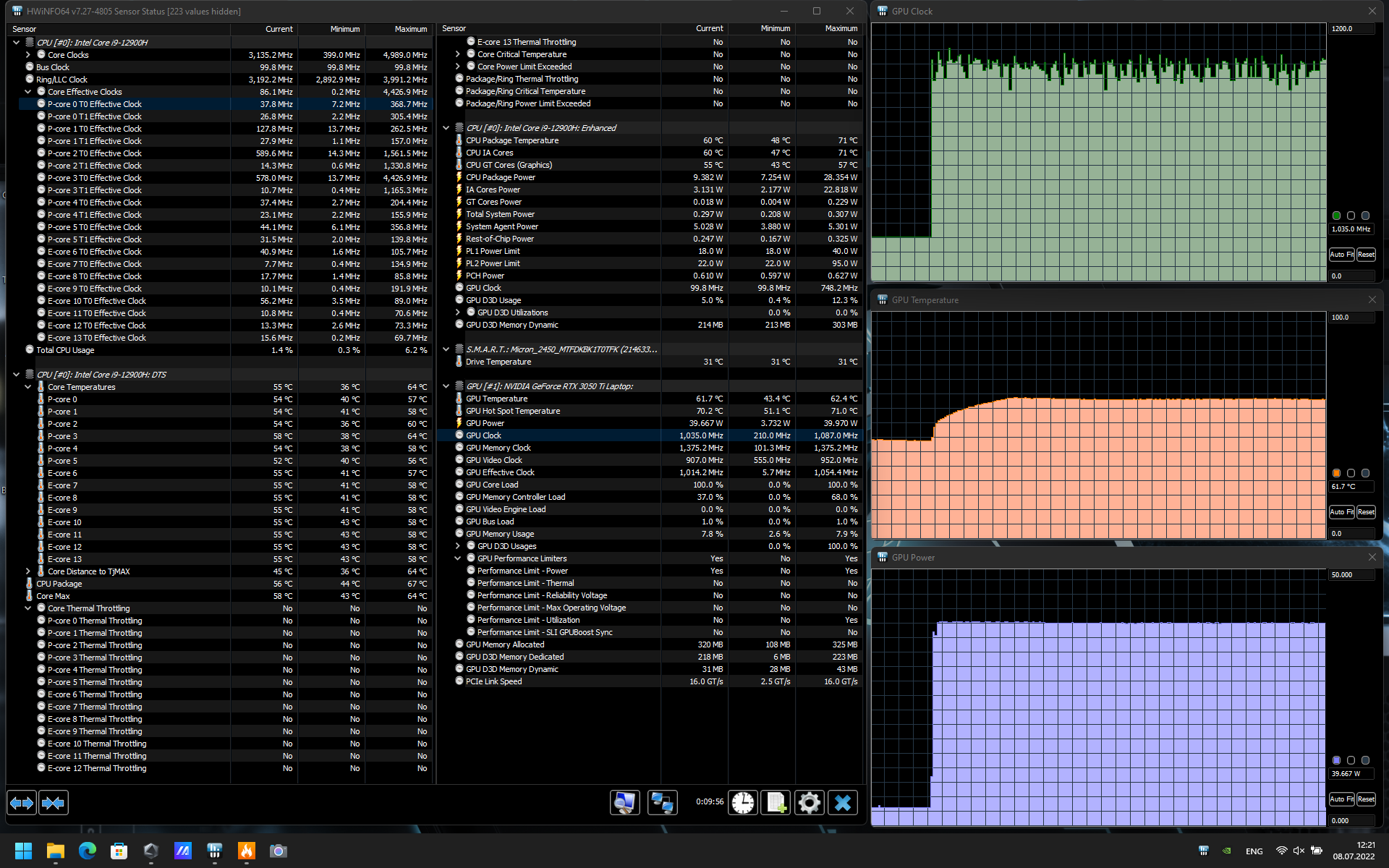Viewport: 1389px width, 868px height.
Task: Click the shrink layout arrows button
Action: 54,803
